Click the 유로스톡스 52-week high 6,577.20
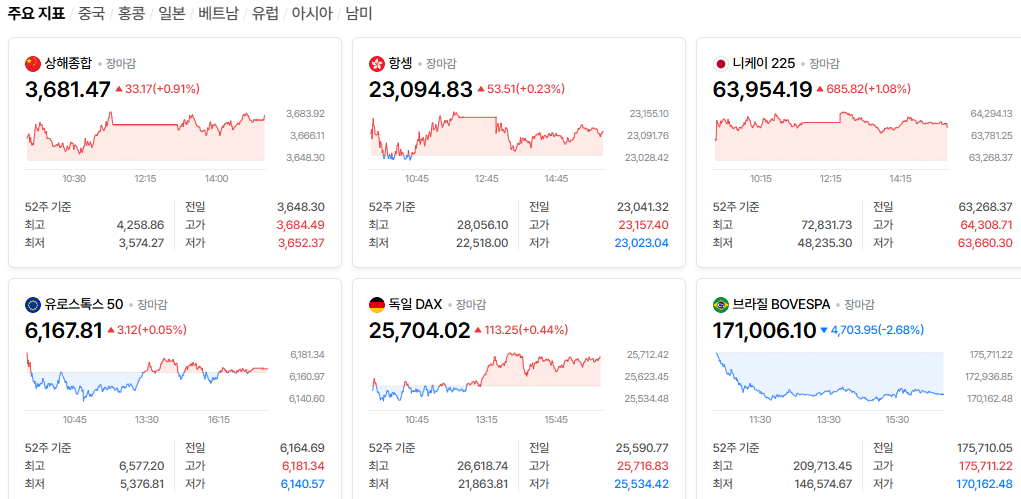Screen dimensions: 1021x499 click(142, 466)
